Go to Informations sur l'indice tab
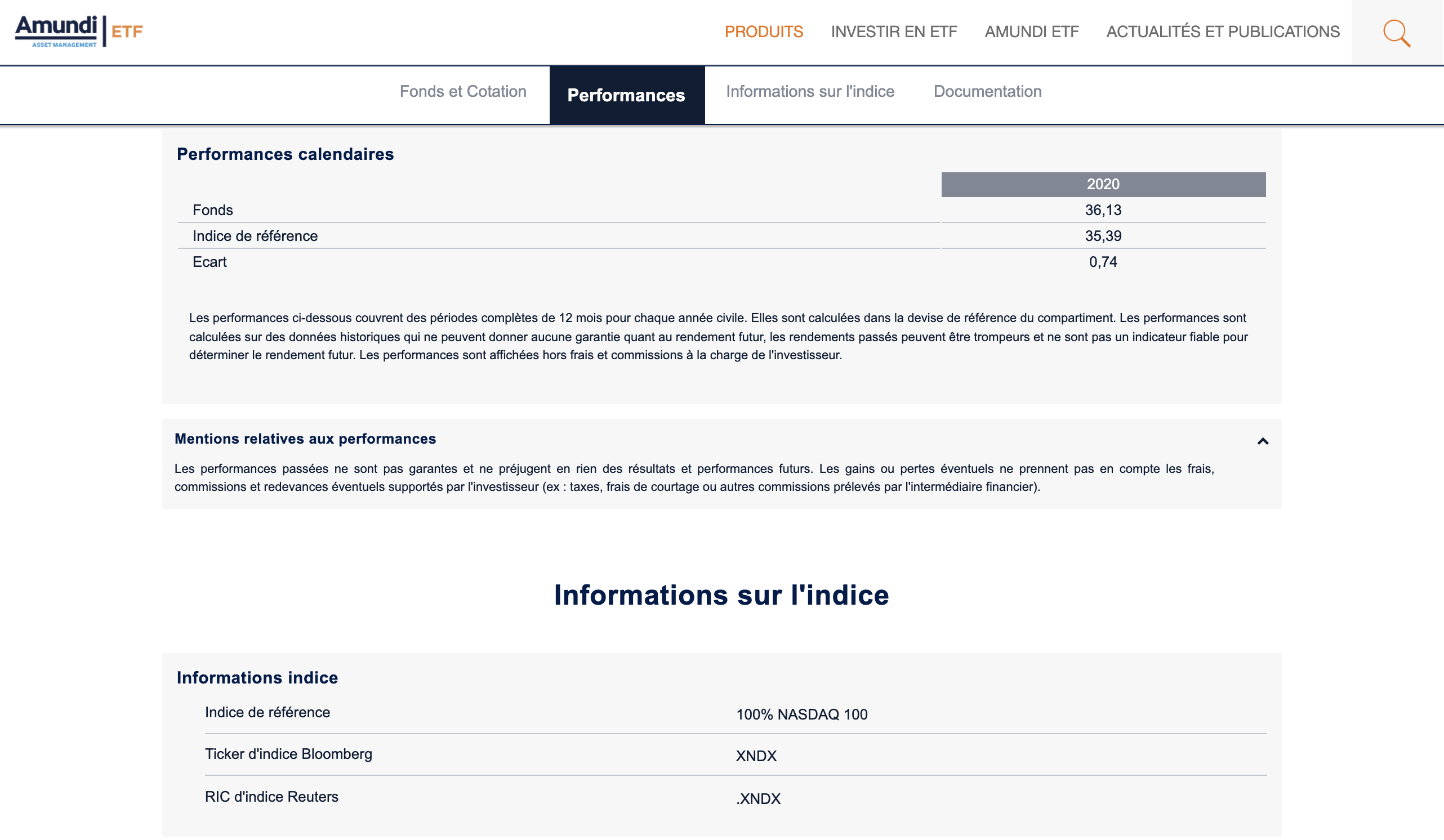 (810, 92)
